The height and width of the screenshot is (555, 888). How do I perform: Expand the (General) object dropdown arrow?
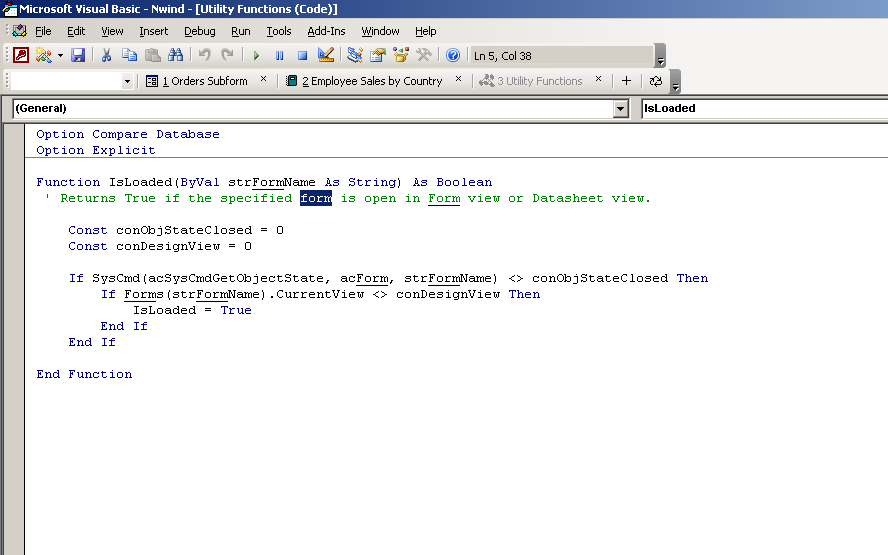[621, 109]
